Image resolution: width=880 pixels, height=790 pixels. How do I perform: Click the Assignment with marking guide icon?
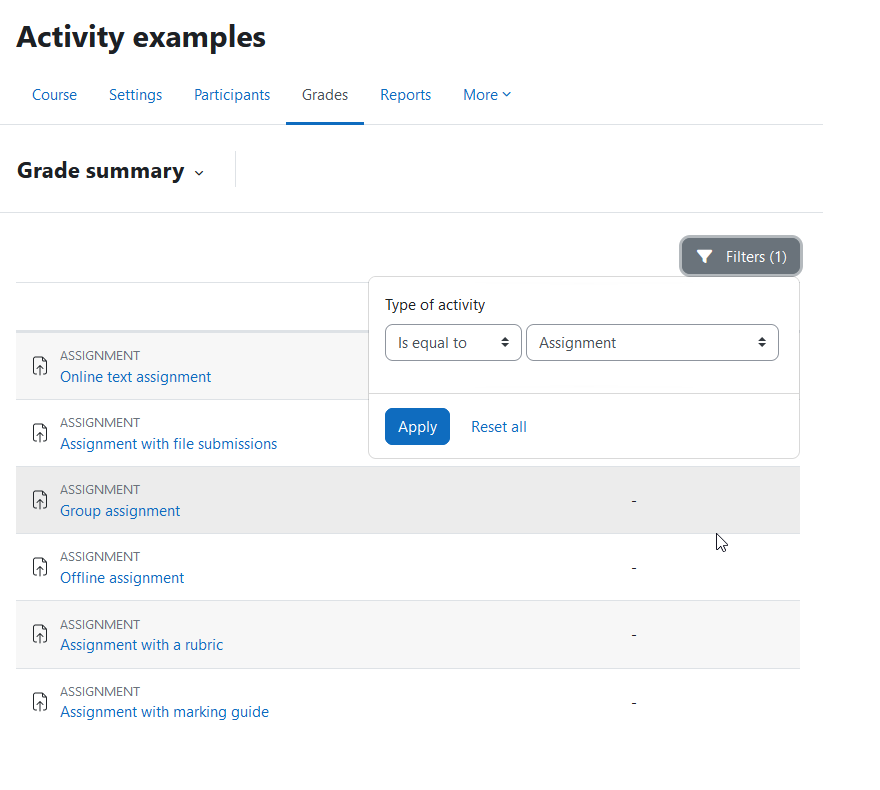(40, 701)
